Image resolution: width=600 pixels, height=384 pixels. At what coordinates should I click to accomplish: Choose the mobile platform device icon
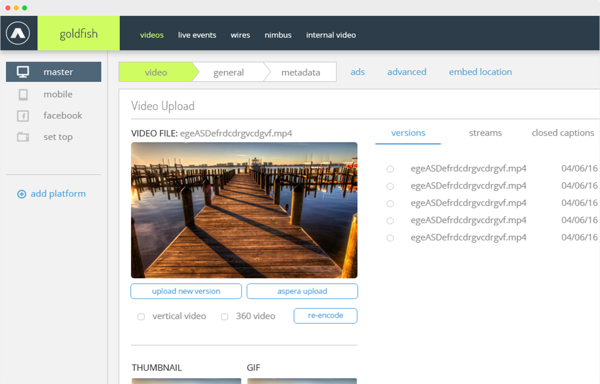pos(23,94)
